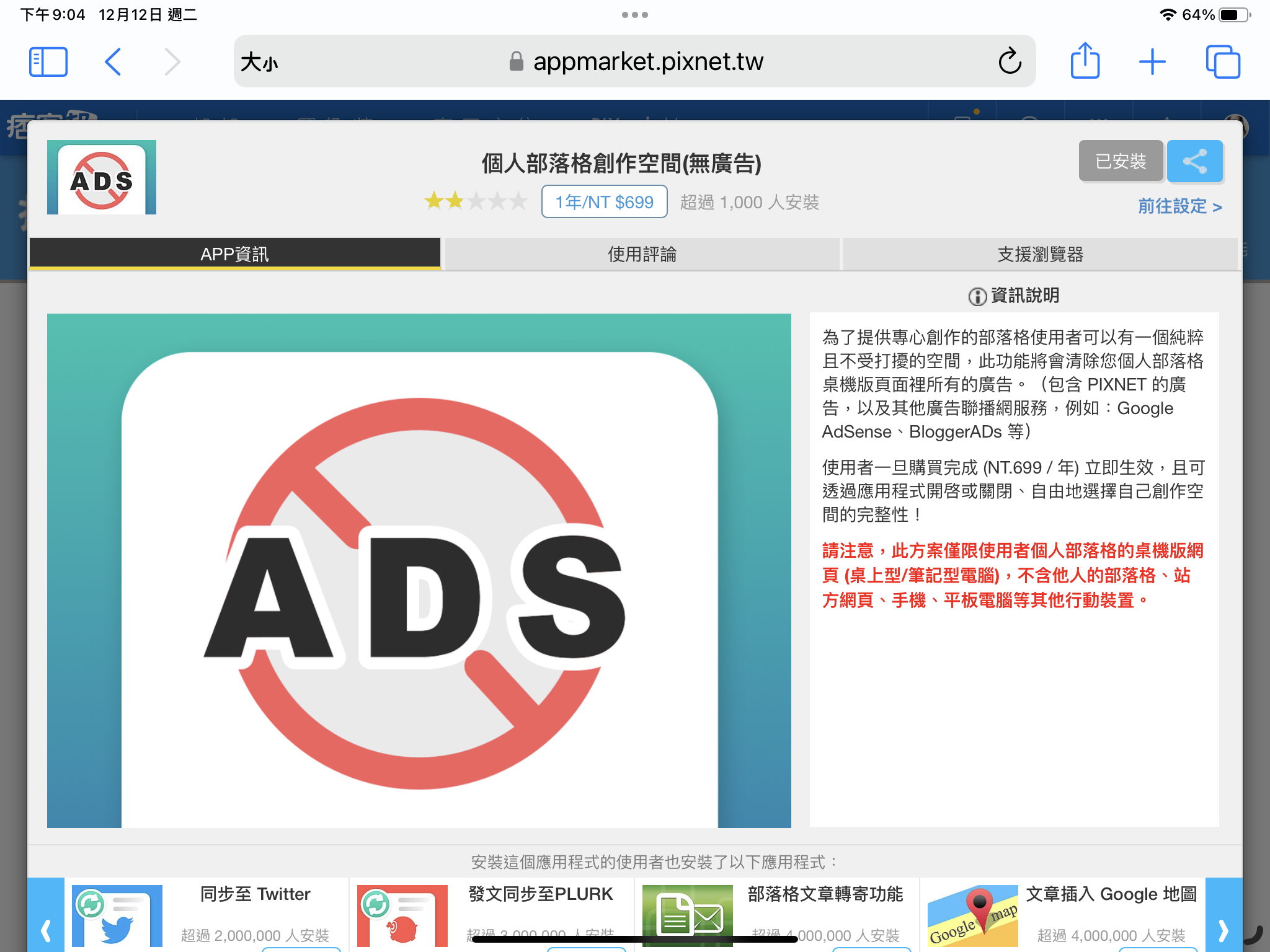1270x952 pixels.
Task: Open a new tab with the plus icon
Action: [1152, 61]
